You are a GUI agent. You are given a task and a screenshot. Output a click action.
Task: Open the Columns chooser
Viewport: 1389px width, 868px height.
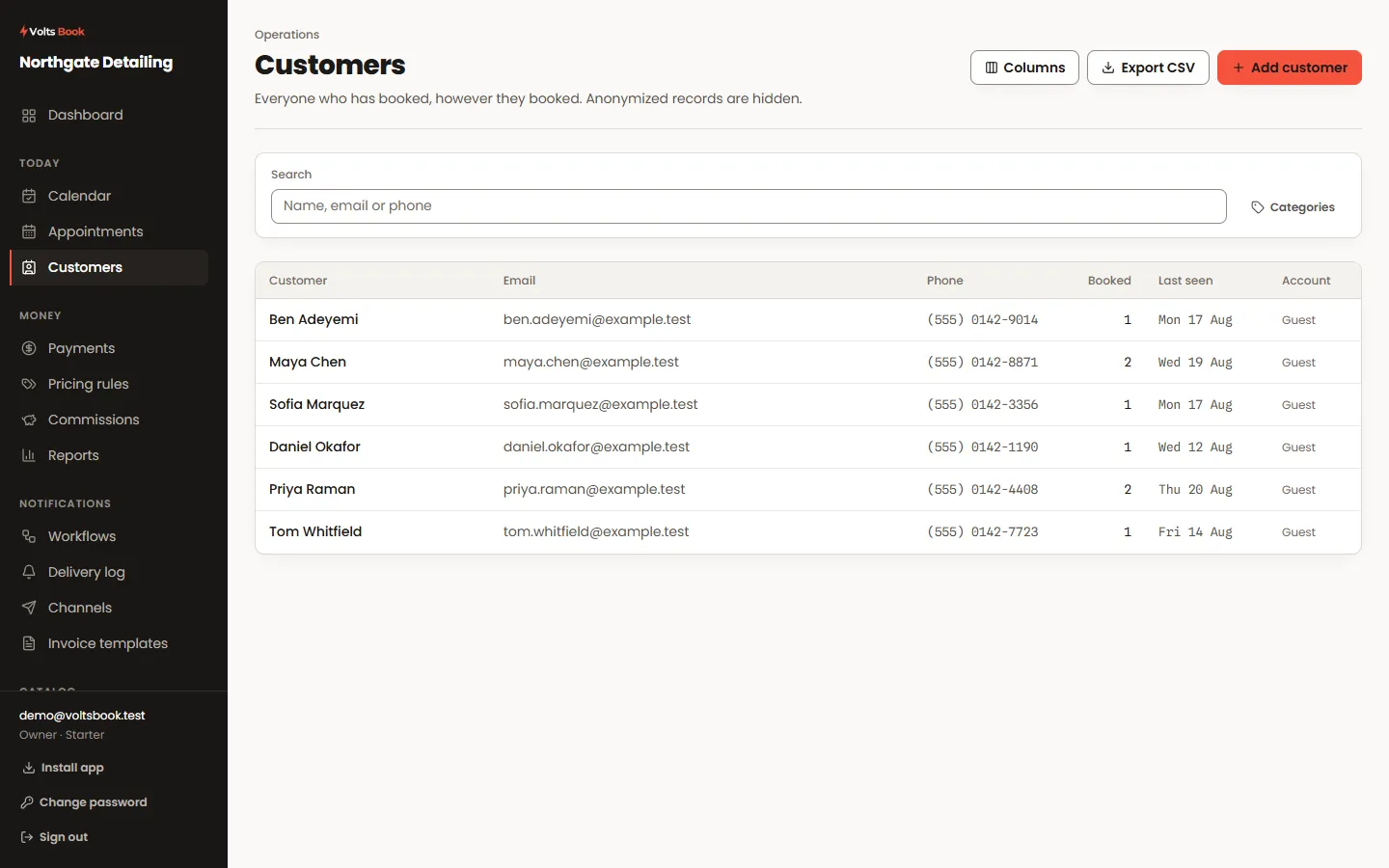click(x=1024, y=68)
